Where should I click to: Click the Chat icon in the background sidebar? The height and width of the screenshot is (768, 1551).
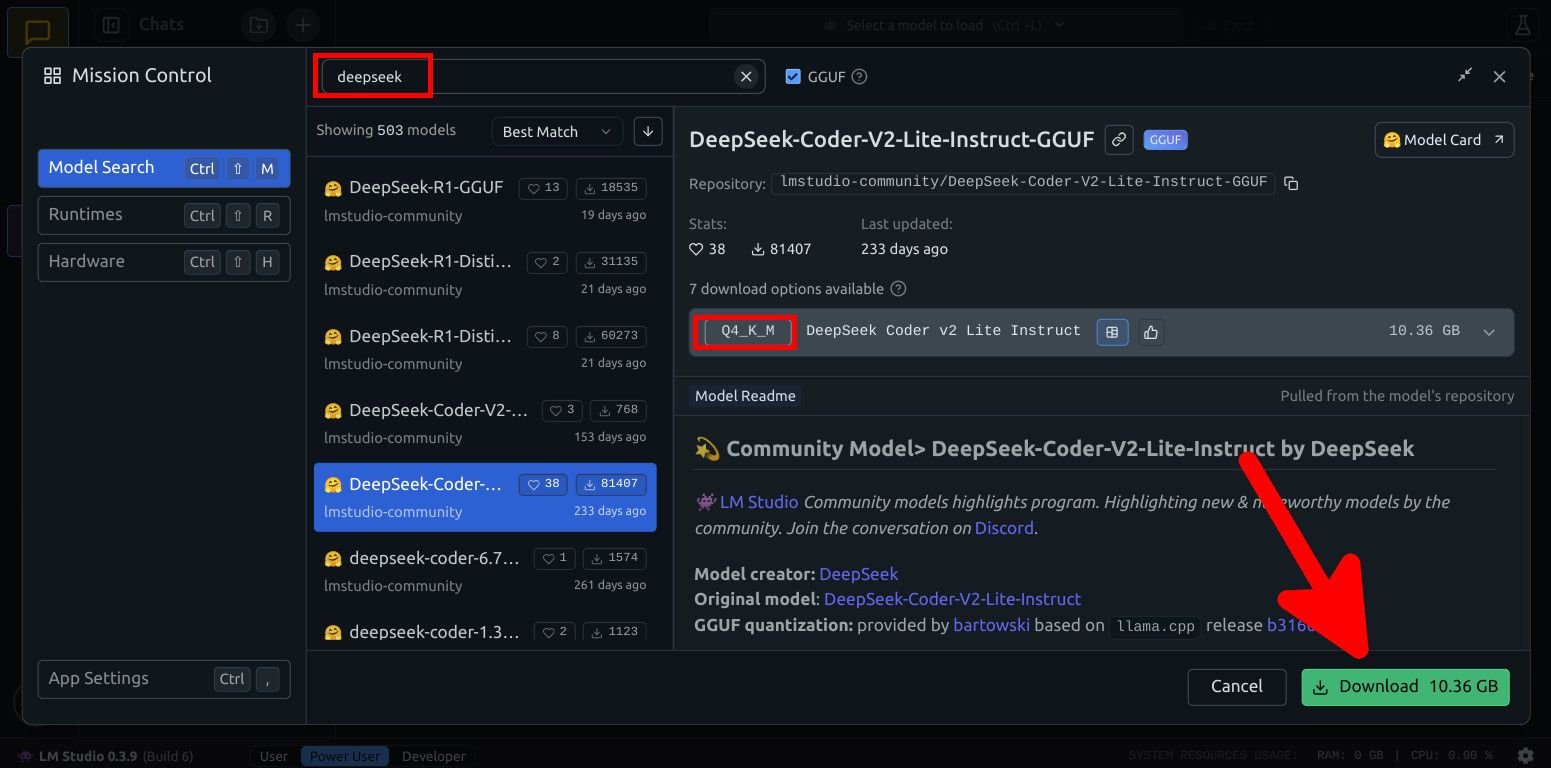pos(38,30)
